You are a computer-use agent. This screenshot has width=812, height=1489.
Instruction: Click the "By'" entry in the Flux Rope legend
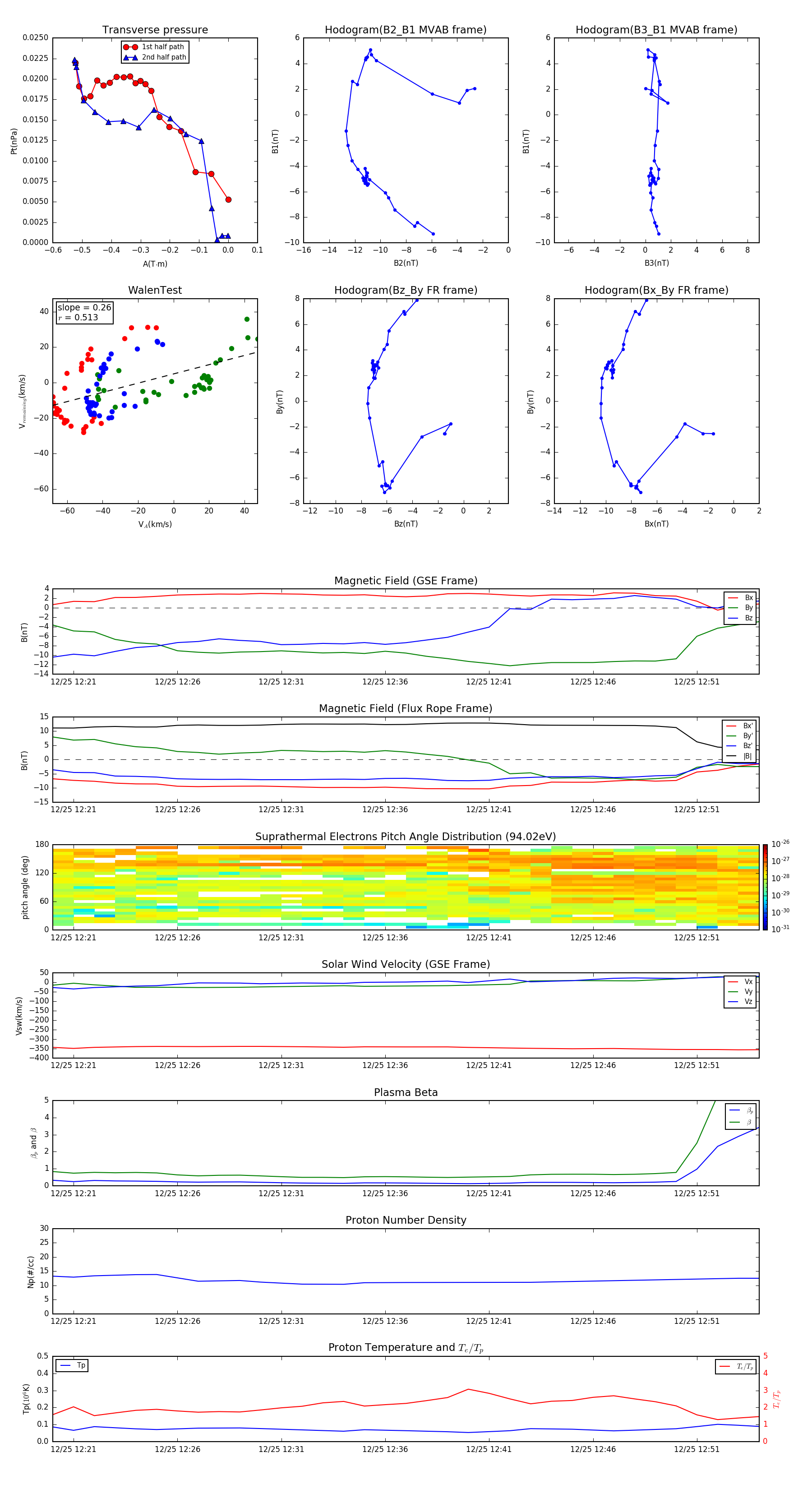tap(740, 736)
